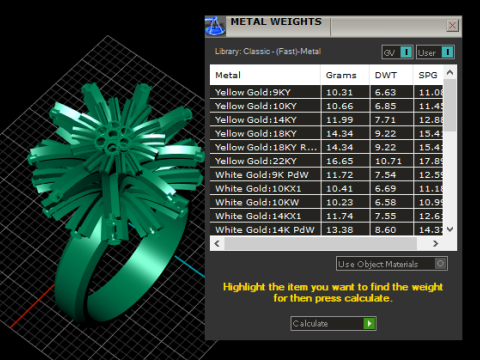Select the White Gold:9K PdW row
The width and height of the screenshot is (480, 360).
tap(326, 175)
